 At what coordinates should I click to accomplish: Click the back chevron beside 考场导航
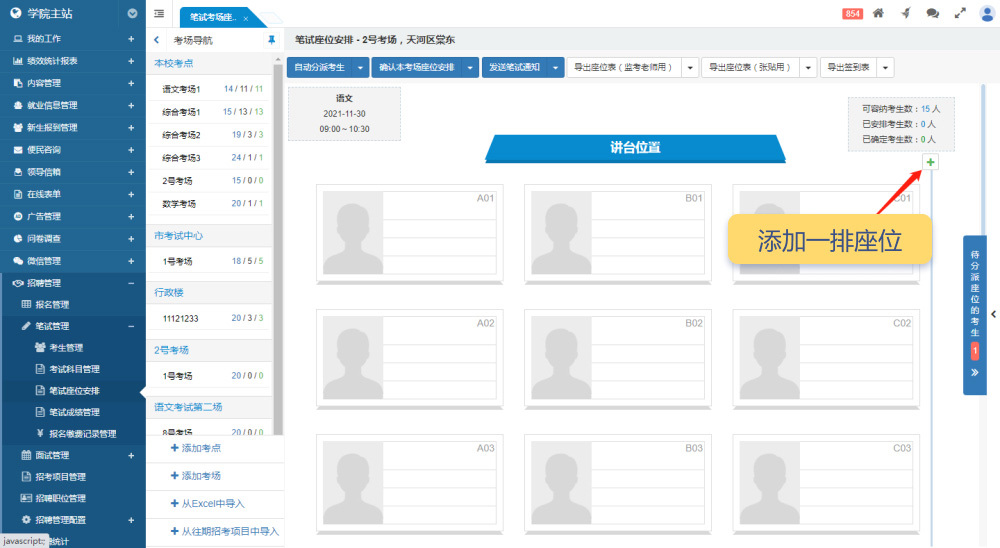pos(157,41)
